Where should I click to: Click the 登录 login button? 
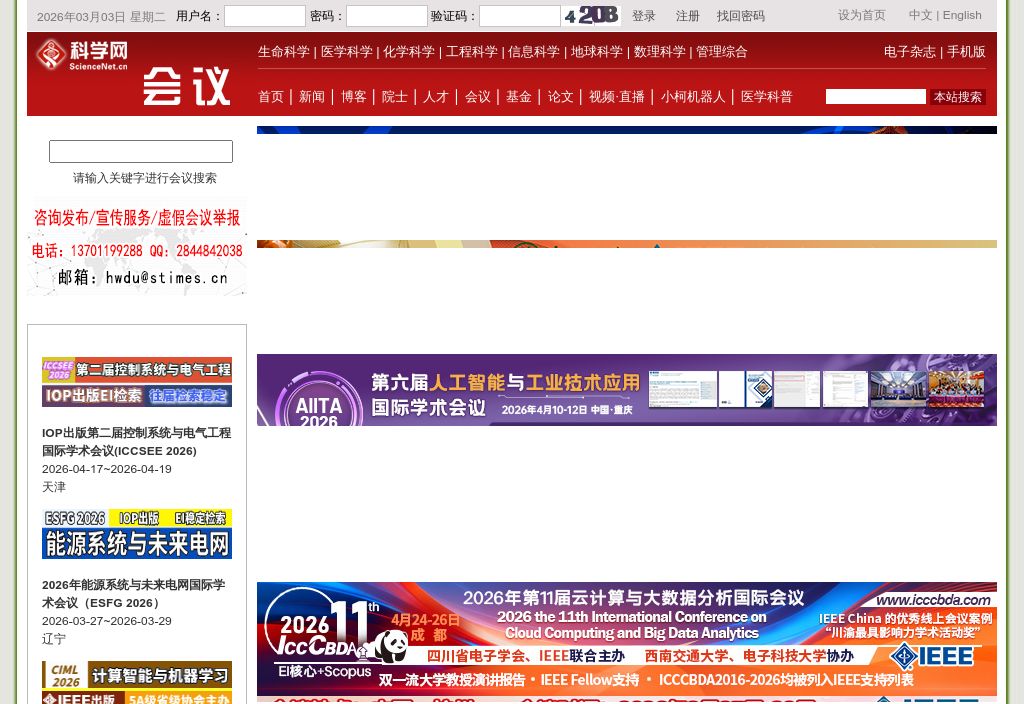pyautogui.click(x=643, y=15)
